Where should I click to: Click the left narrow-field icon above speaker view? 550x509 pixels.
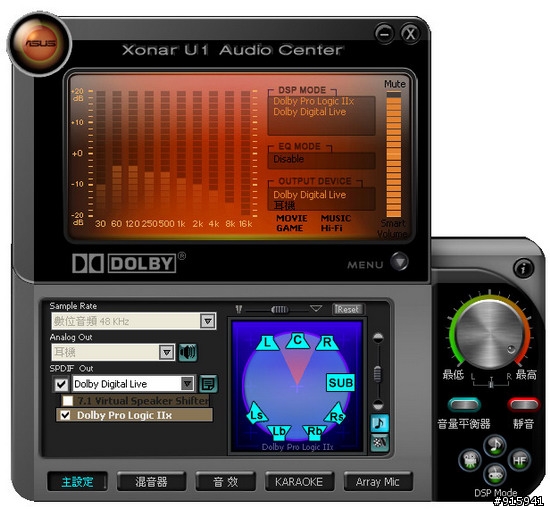(x=239, y=309)
